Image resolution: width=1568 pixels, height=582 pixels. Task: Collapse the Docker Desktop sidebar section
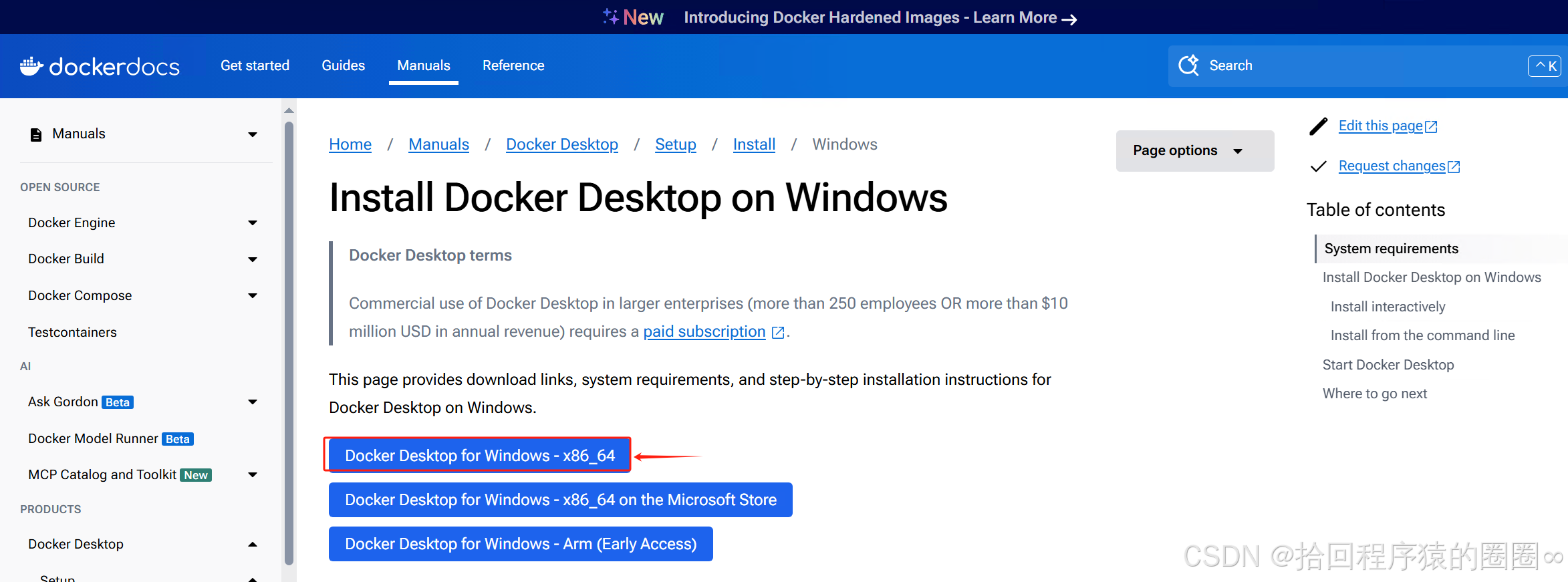[x=253, y=545]
